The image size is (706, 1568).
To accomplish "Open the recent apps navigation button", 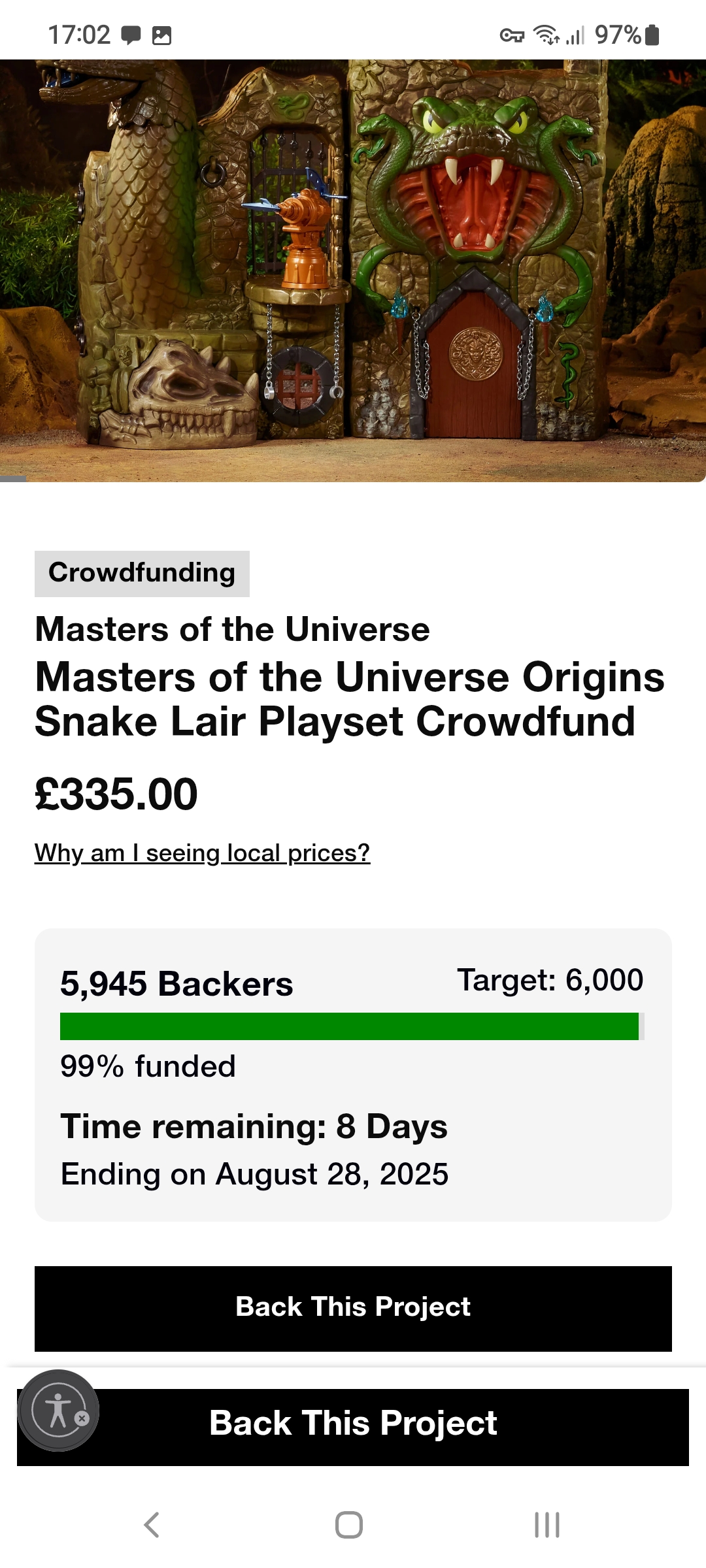I will pos(546,1525).
